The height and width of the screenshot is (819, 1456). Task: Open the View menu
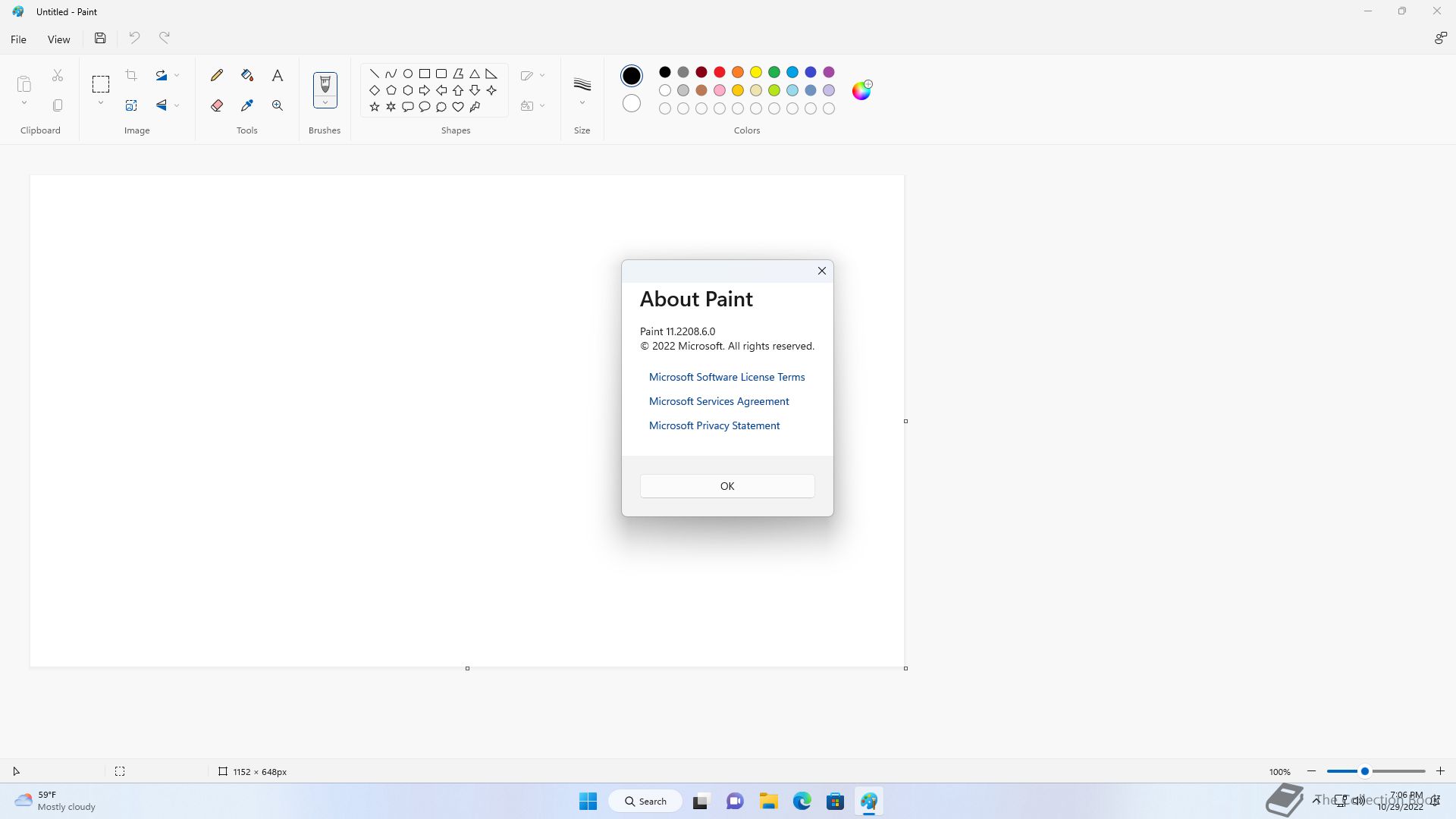click(x=58, y=39)
